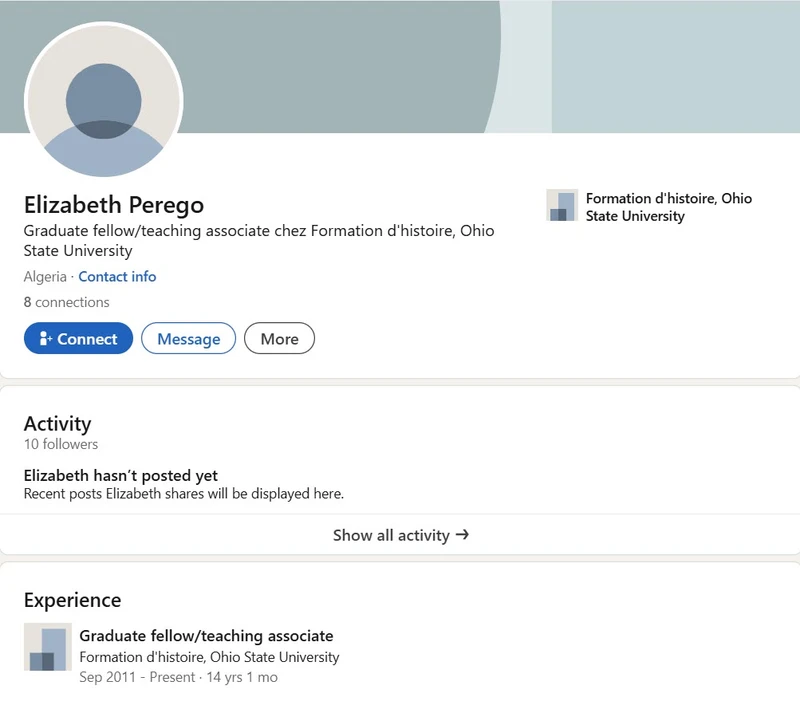Click the Activity section heading
800x701 pixels.
click(x=58, y=424)
